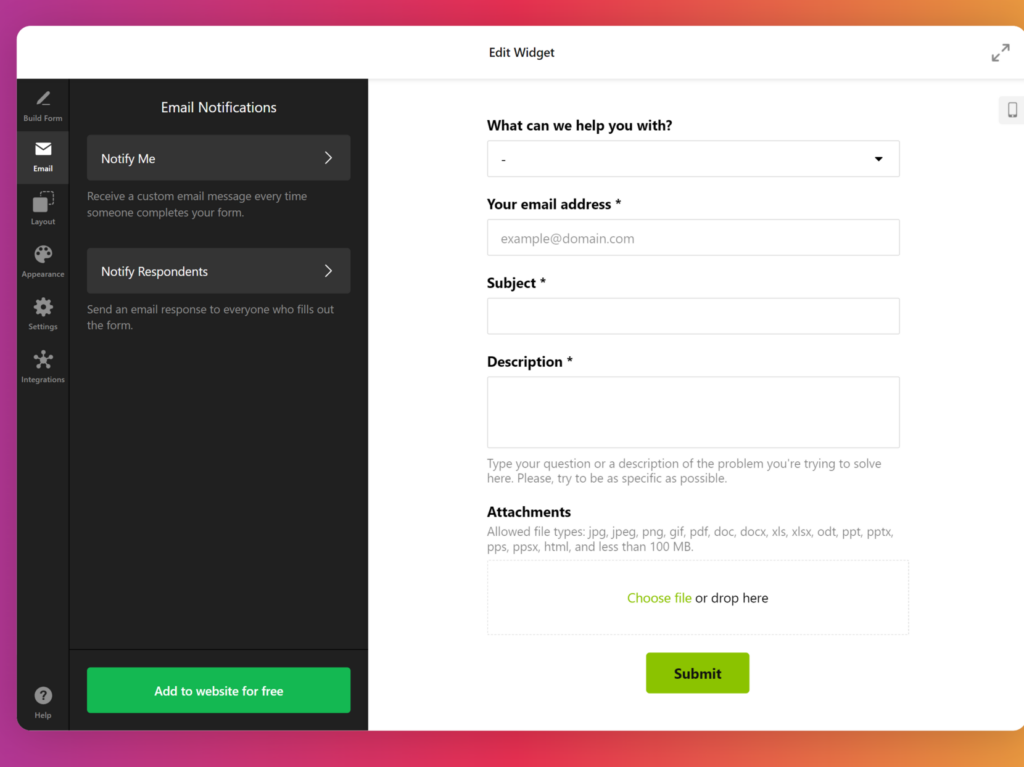Open the Appearance panel
The width and height of the screenshot is (1024, 767).
(x=42, y=260)
